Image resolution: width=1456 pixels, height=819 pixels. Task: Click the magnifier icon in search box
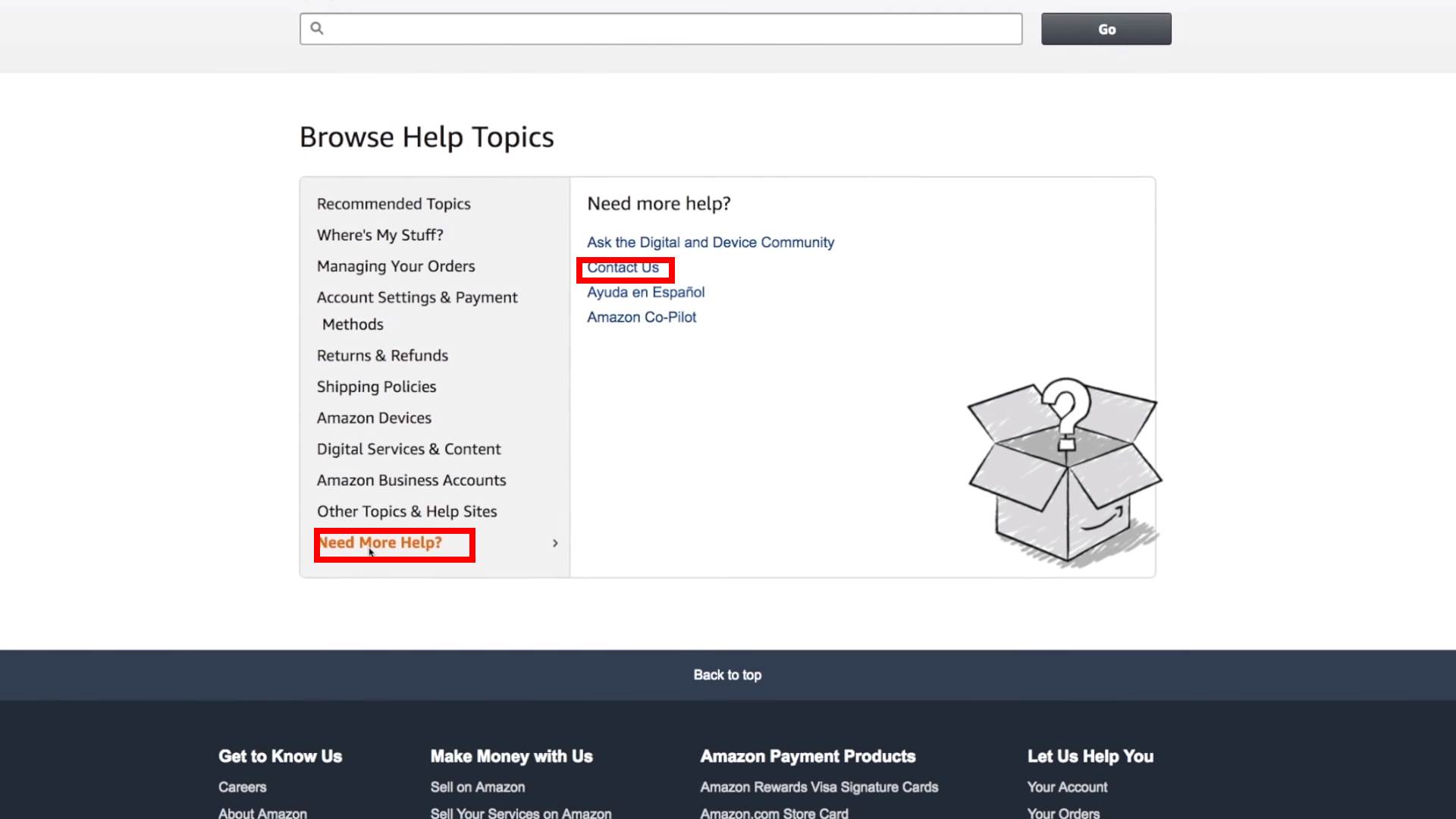(317, 29)
